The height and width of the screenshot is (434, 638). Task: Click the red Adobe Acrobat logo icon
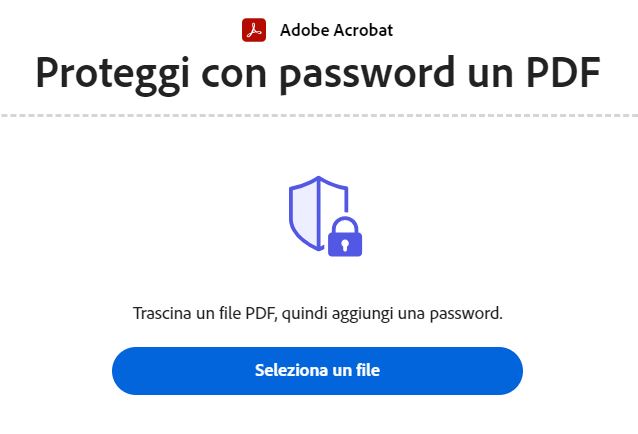point(254,30)
